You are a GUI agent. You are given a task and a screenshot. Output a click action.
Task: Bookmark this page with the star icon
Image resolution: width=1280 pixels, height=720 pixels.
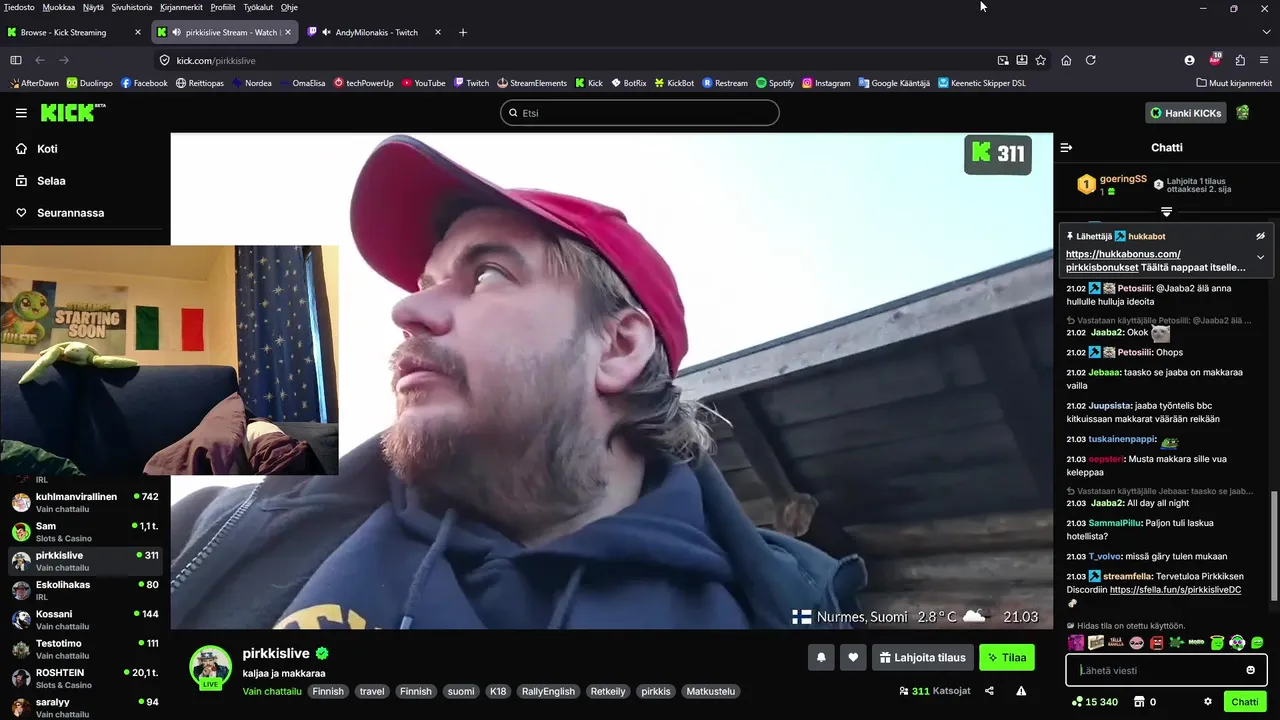click(1041, 60)
